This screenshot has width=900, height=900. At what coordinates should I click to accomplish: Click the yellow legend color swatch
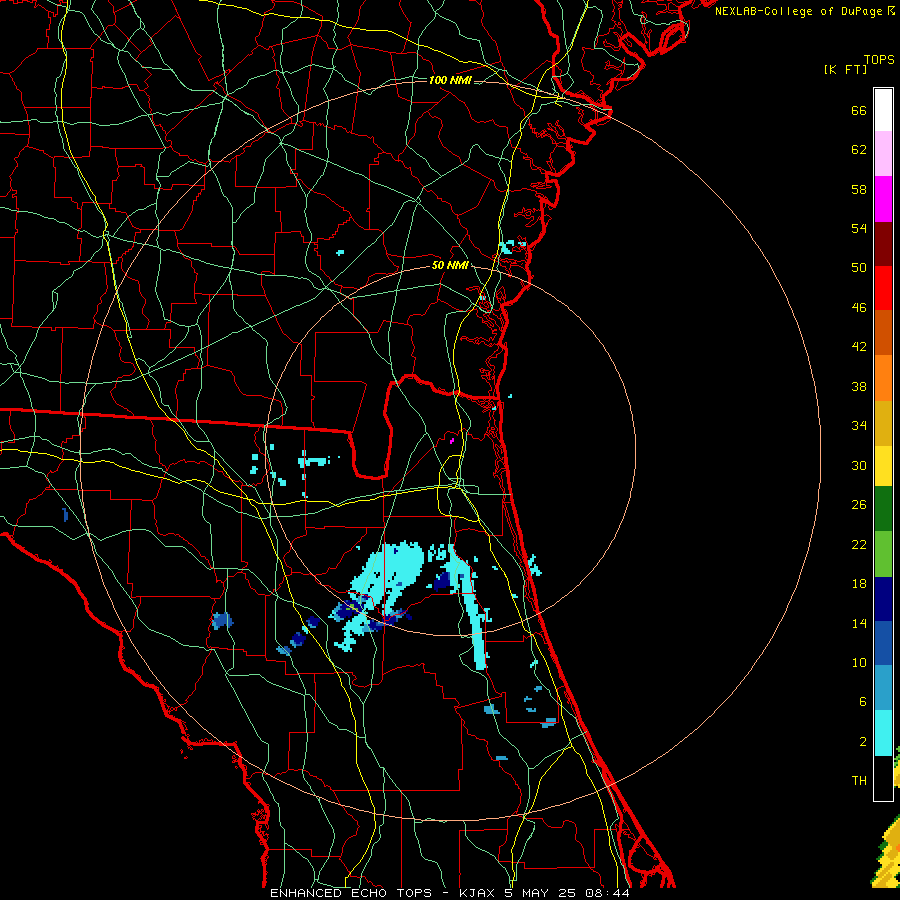(883, 466)
